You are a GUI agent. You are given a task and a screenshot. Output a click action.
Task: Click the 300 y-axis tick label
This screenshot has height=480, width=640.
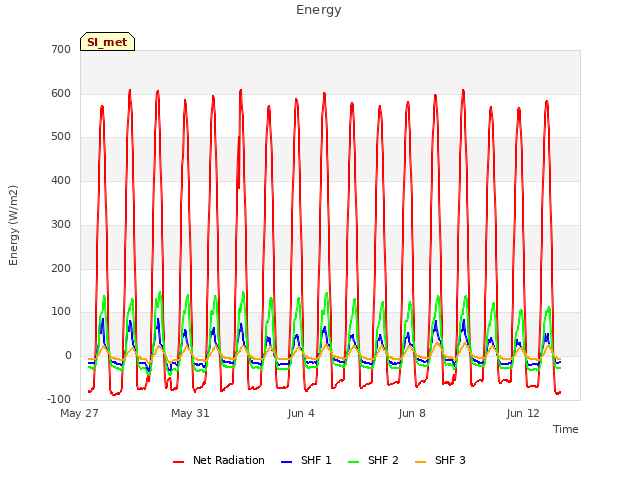(61, 224)
